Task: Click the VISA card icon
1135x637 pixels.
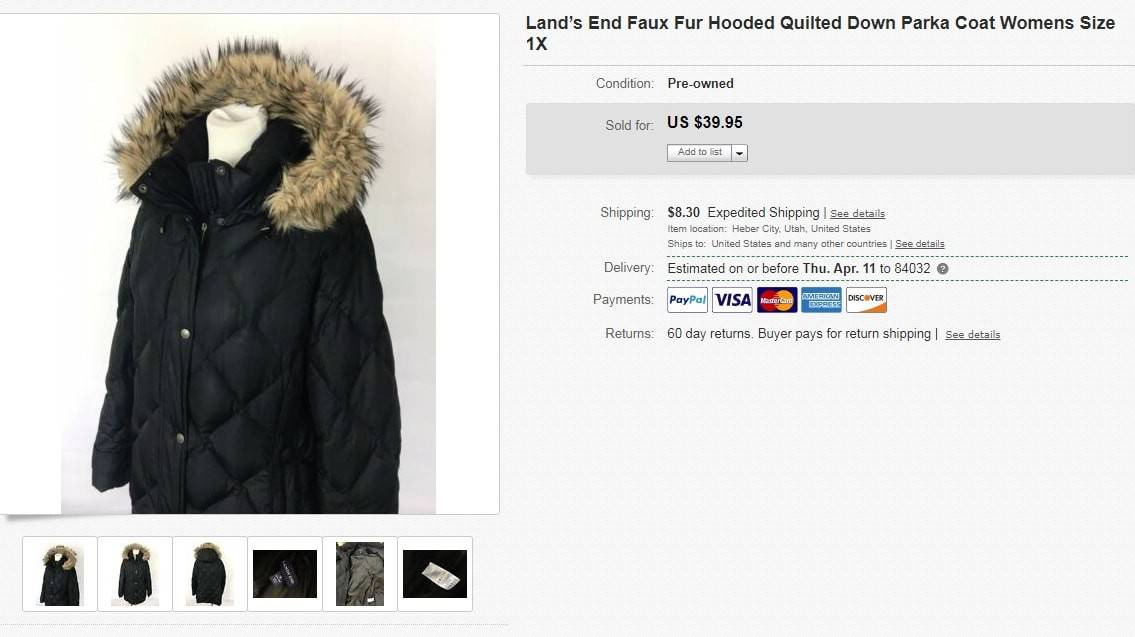Action: (x=732, y=300)
